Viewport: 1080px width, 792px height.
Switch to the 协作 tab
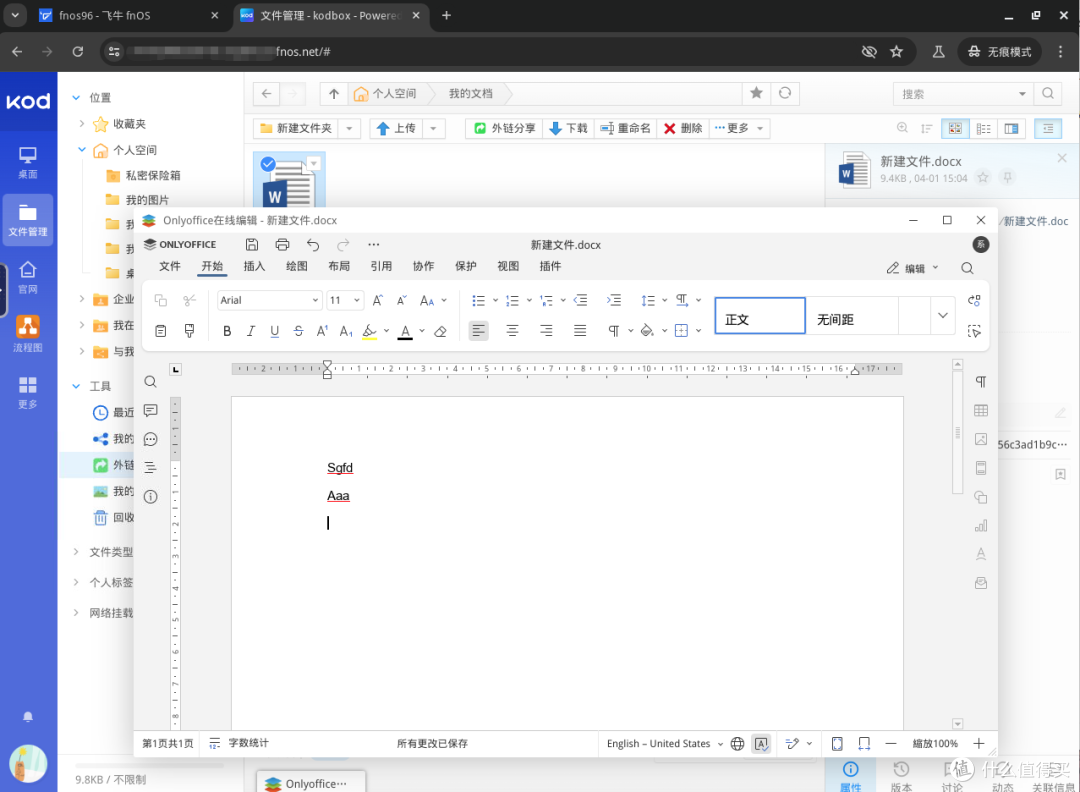424,267
